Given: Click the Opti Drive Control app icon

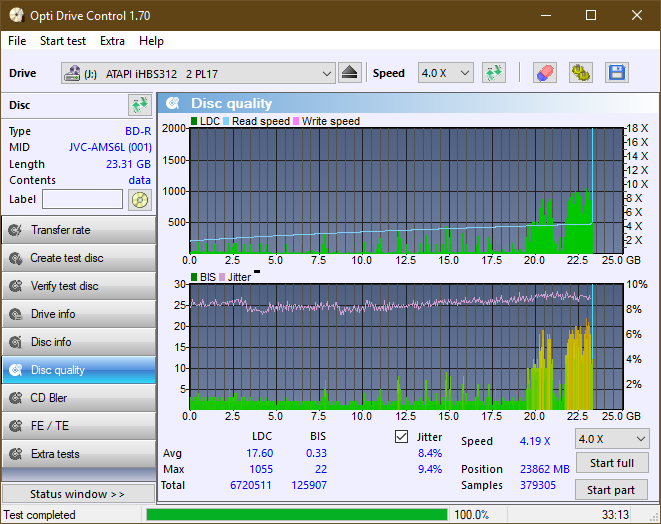Looking at the screenshot, I should (16, 15).
